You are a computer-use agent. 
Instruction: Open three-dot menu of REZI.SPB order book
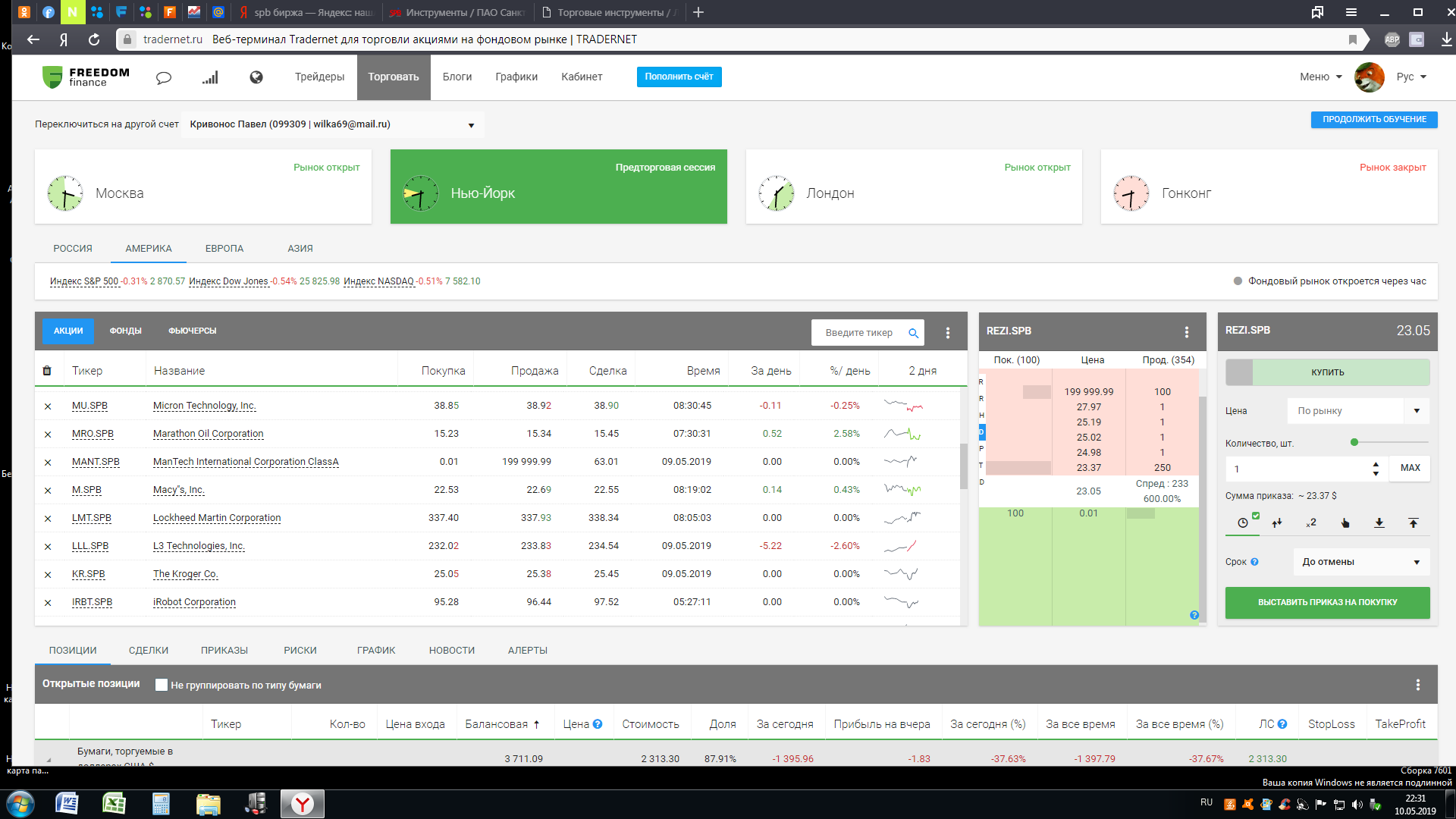tap(1186, 332)
